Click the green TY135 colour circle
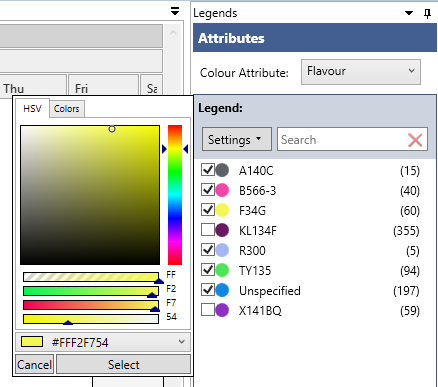 (x=222, y=270)
